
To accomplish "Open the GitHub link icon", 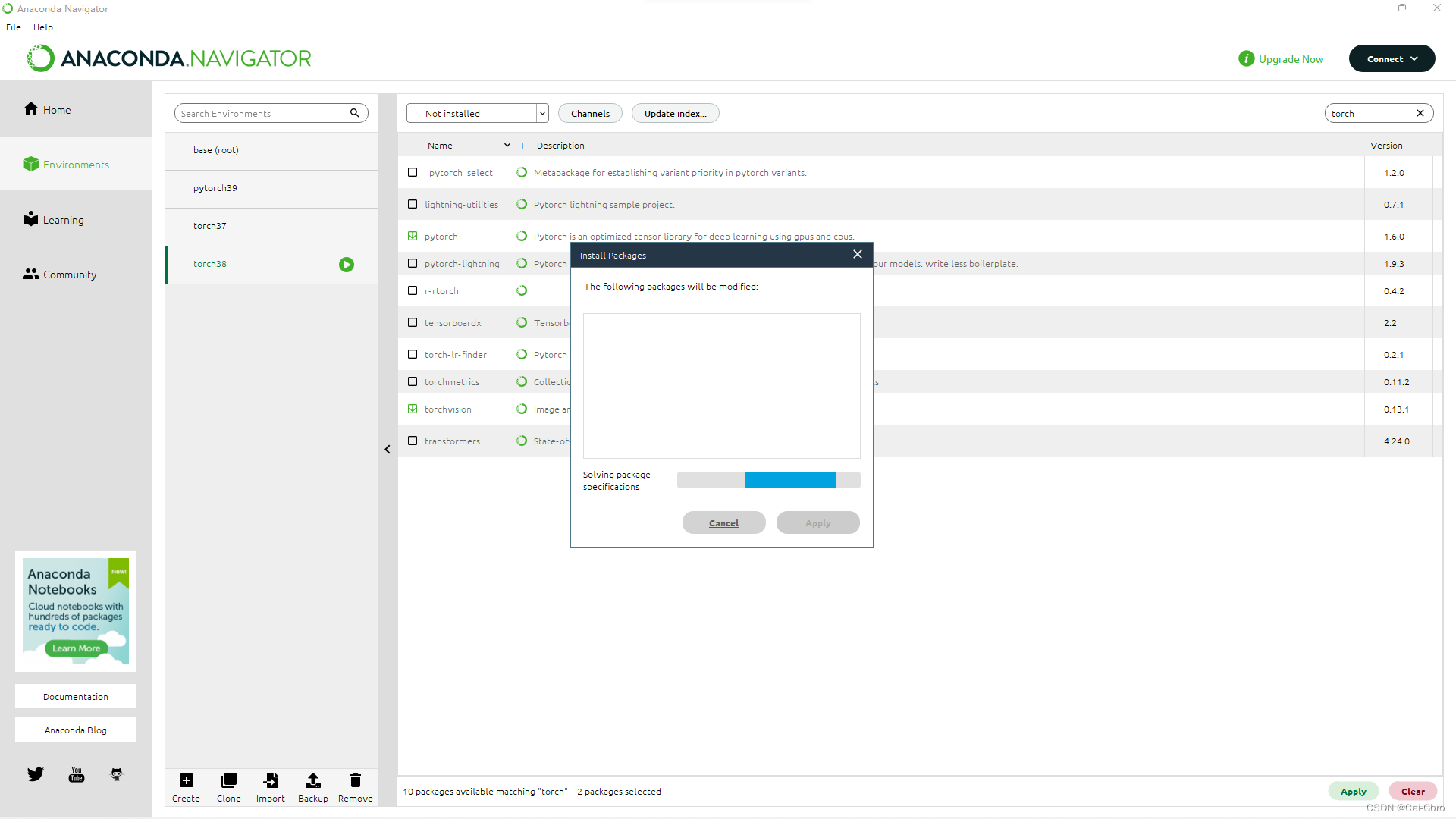I will click(x=116, y=774).
